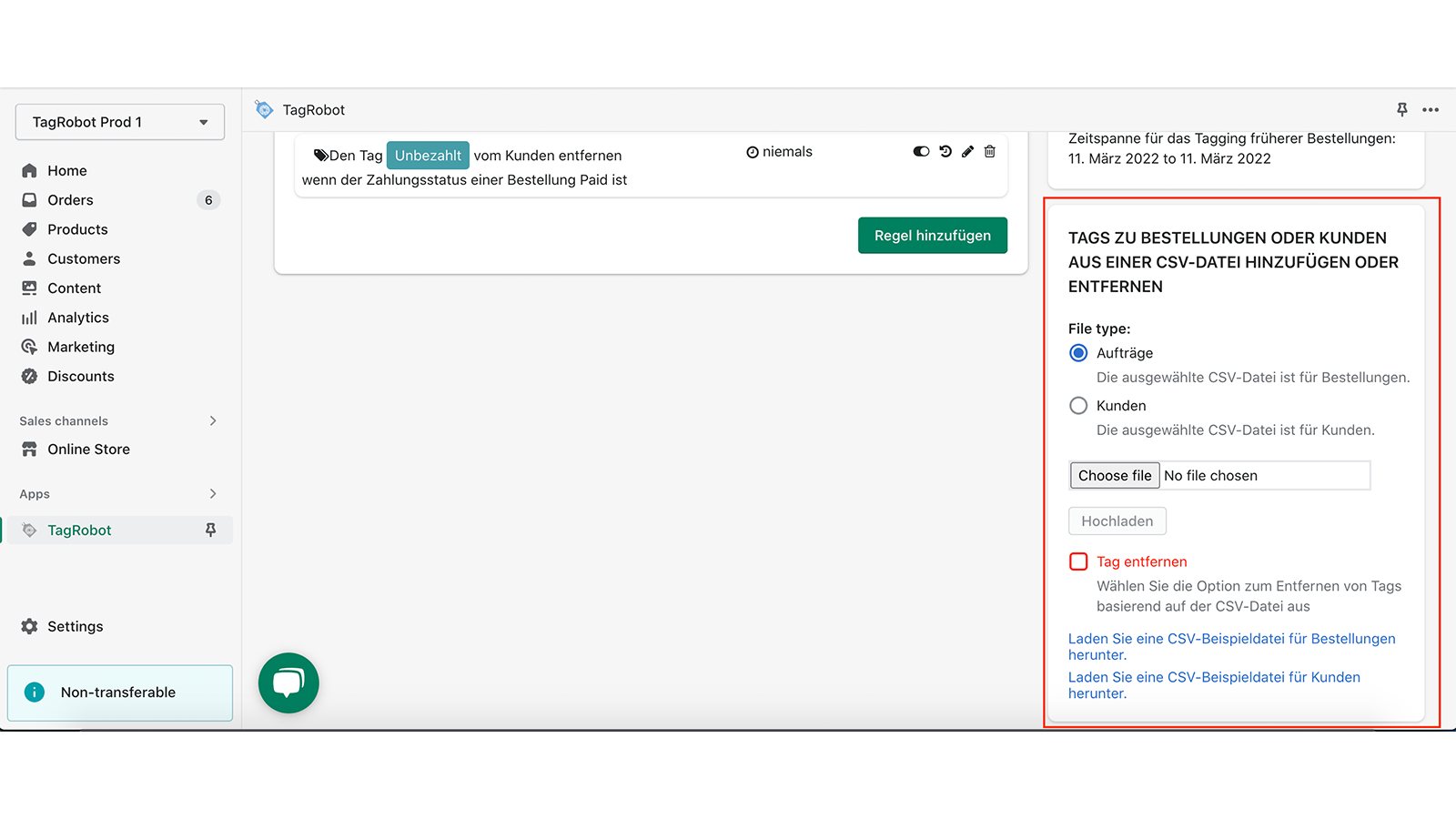Check the Tag entfernen checkbox
This screenshot has width=1456, height=819.
click(1078, 561)
